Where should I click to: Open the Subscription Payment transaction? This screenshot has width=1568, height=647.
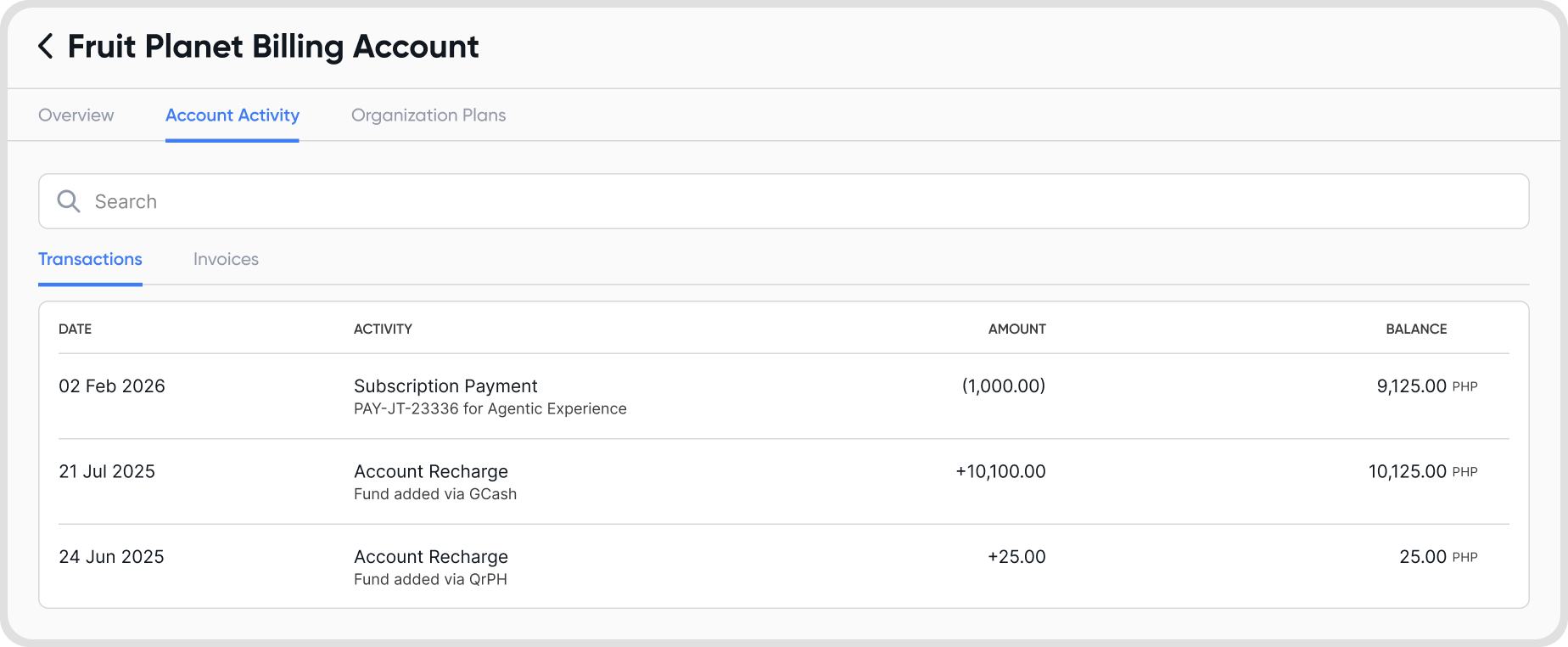[445, 386]
